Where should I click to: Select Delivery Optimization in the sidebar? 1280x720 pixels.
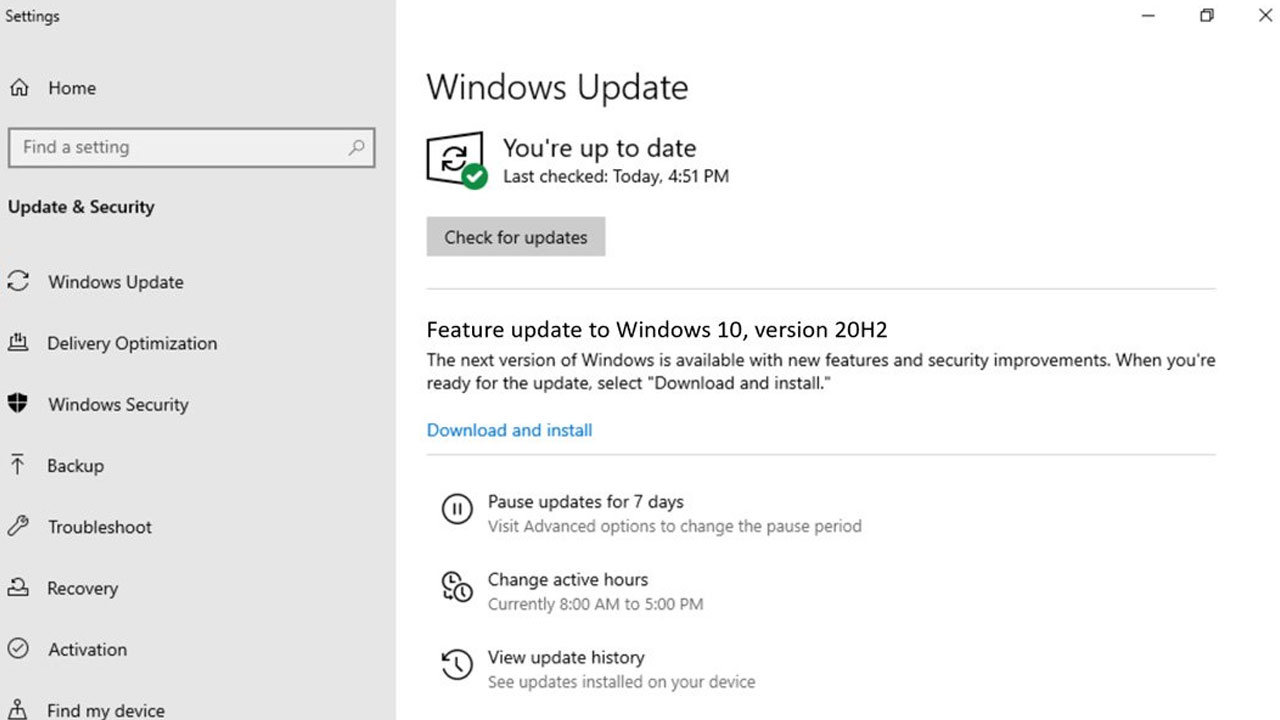(x=131, y=343)
